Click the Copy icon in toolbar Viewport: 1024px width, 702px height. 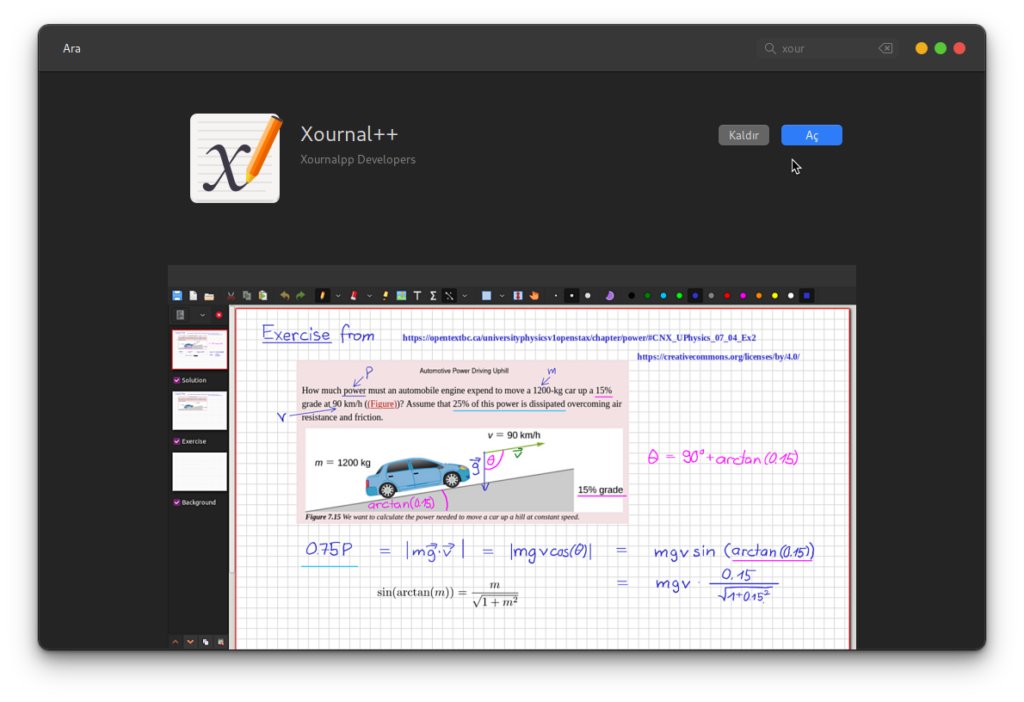pos(247,296)
